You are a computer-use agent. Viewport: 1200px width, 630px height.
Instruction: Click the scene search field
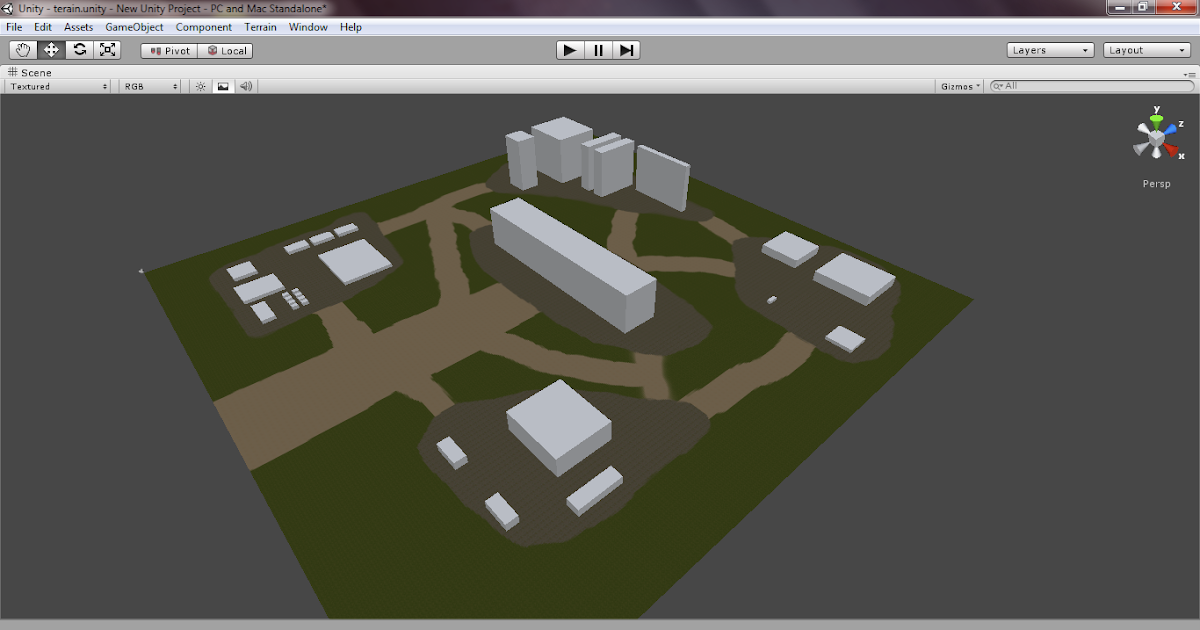pos(1091,86)
